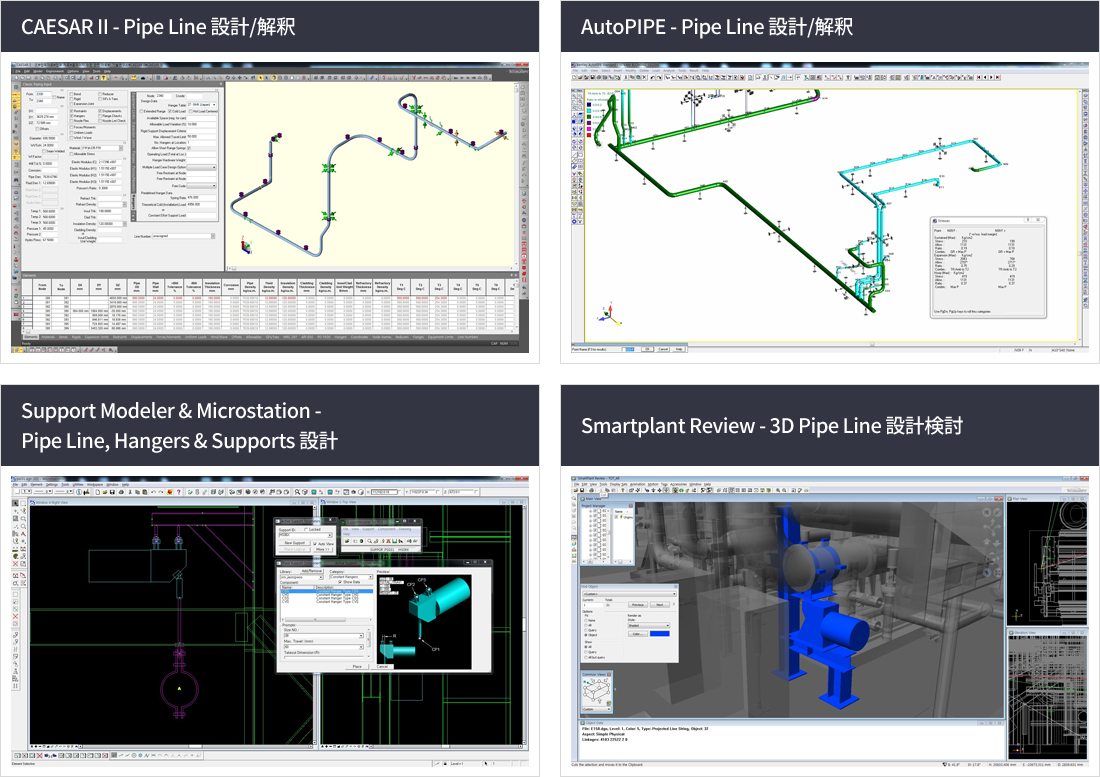Click Open icon in SmartPlant Review toolbar

[x=576, y=490]
